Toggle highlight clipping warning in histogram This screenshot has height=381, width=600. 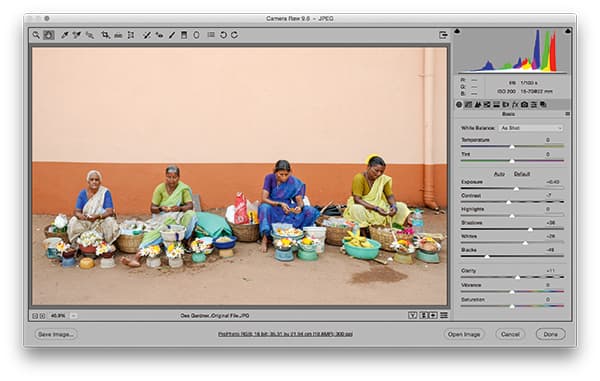point(568,31)
